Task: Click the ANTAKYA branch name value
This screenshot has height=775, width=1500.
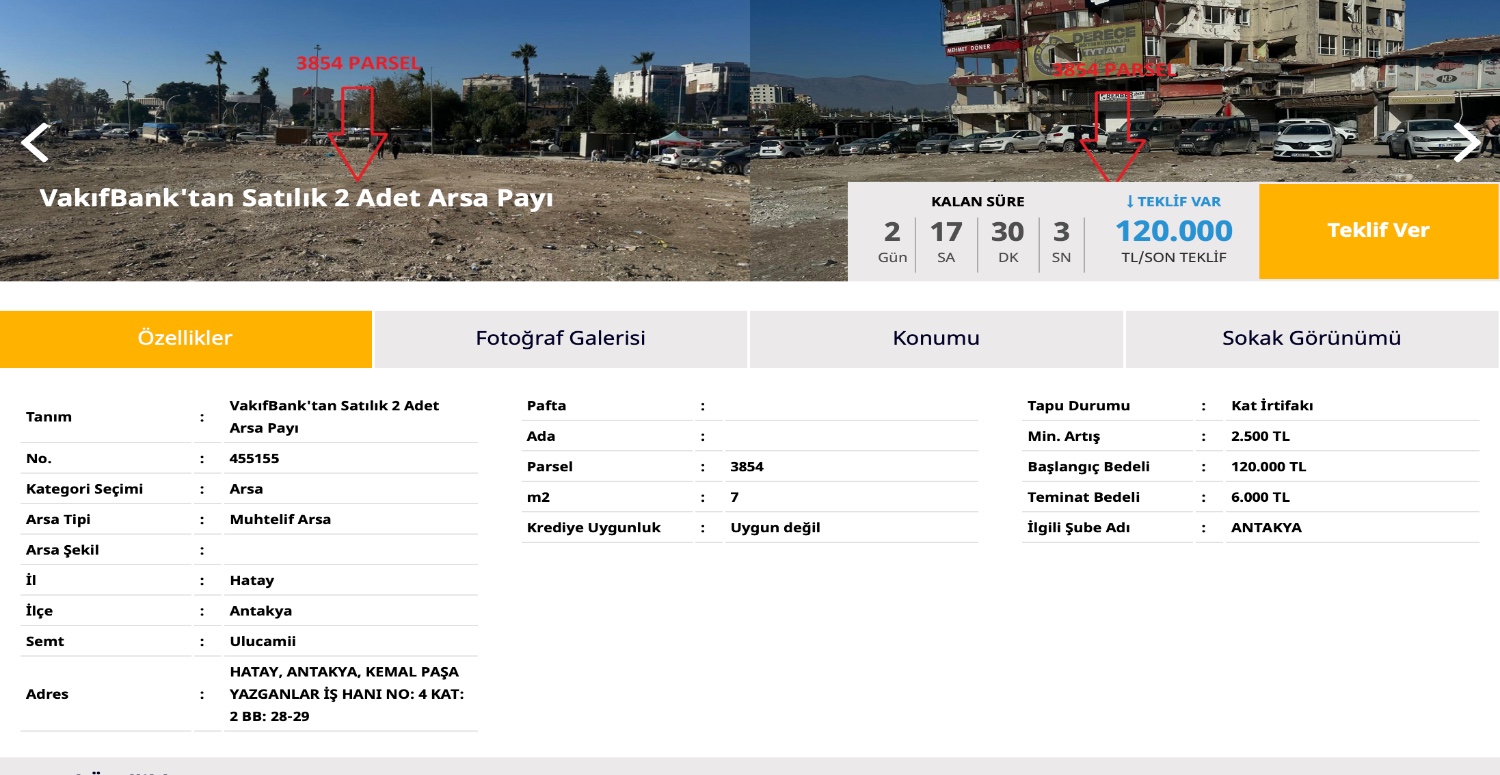Action: (x=1266, y=528)
